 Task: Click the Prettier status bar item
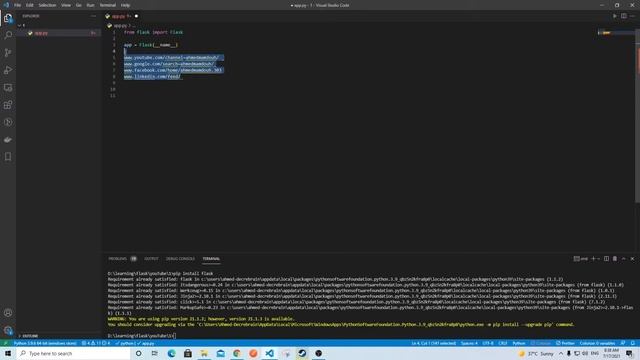click(565, 343)
